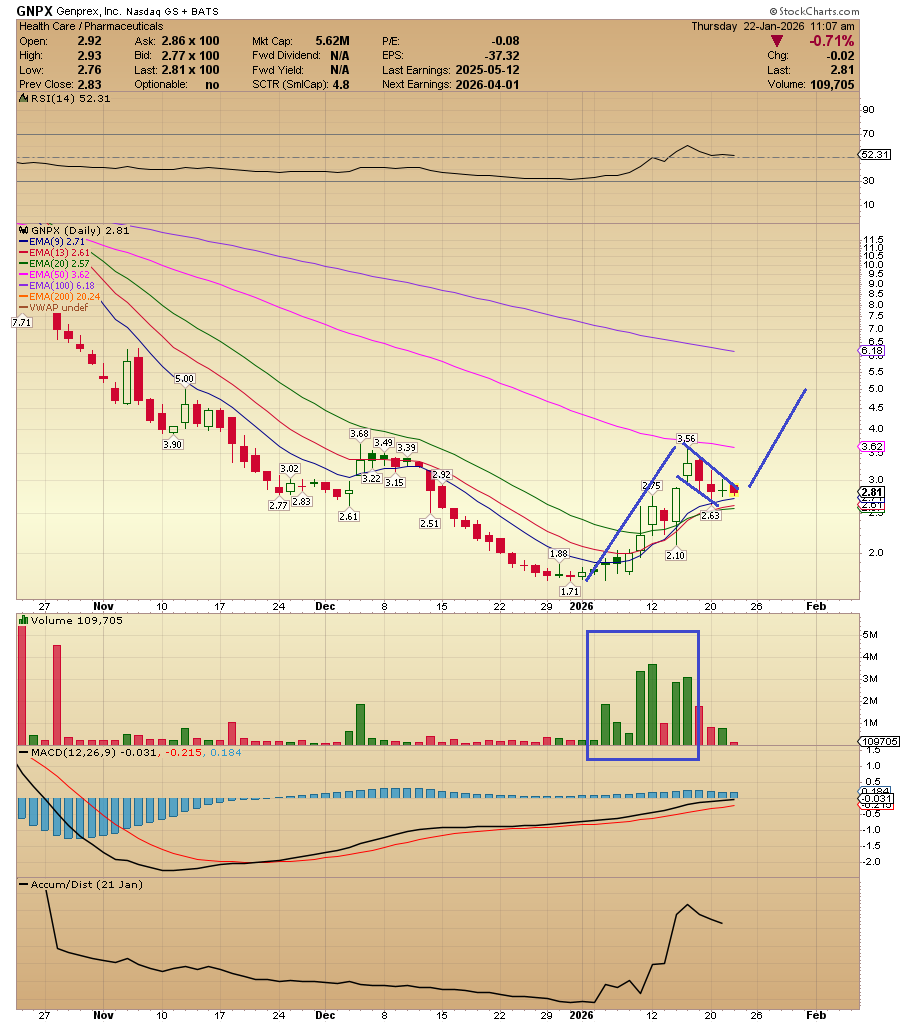The image size is (900, 1023).
Task: Click the 'Genprex, Inc.' company name
Action: 88,12
